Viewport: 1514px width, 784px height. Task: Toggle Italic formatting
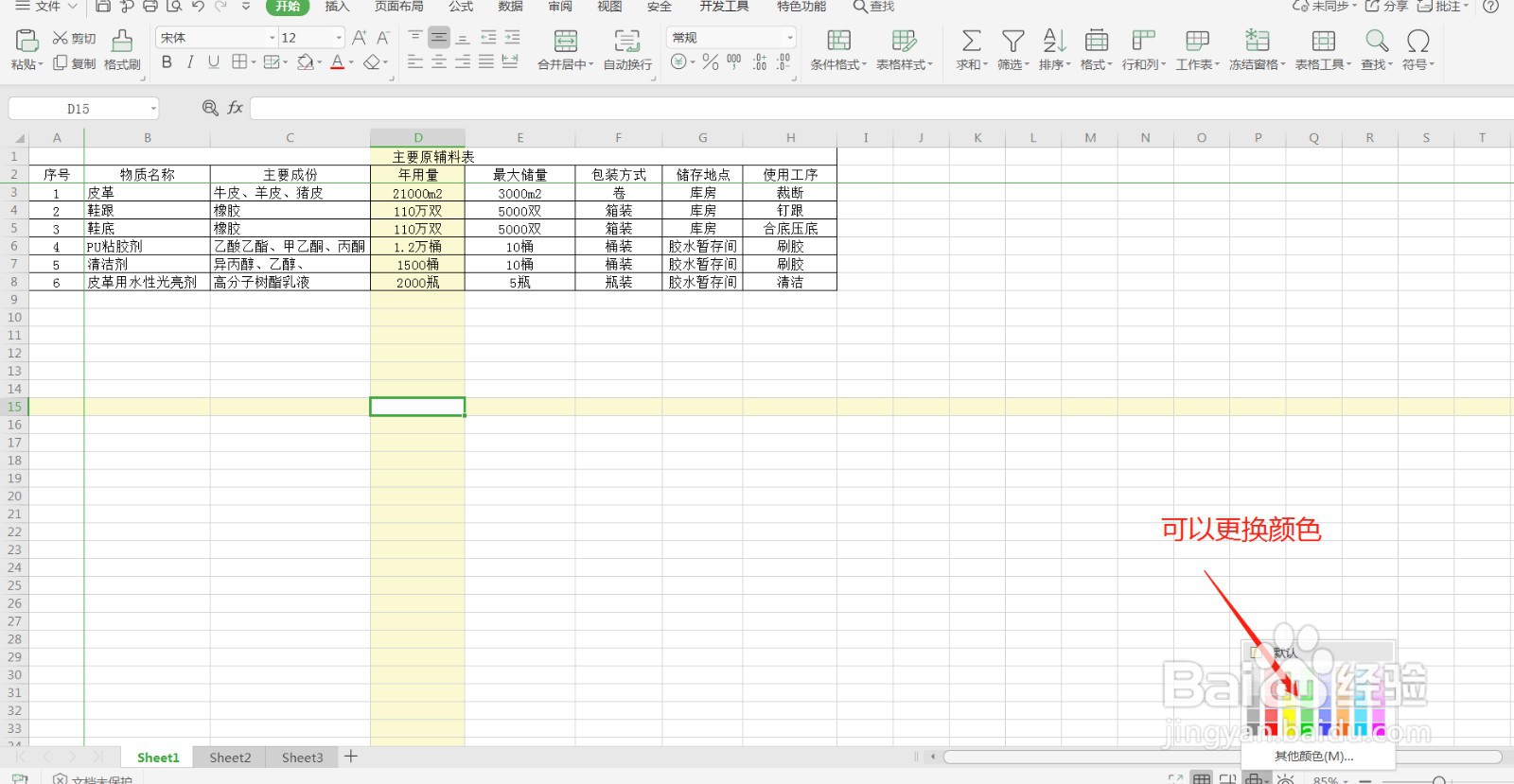click(x=190, y=62)
